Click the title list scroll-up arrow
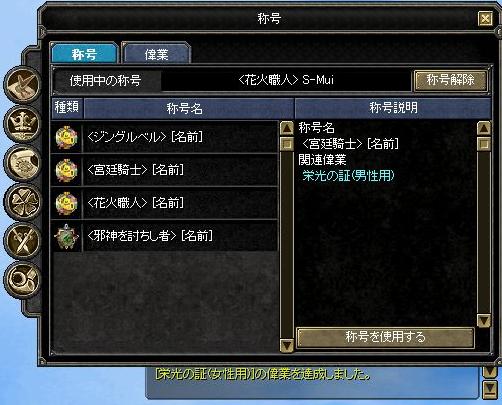Viewport: 502px width, 405px height. [287, 128]
